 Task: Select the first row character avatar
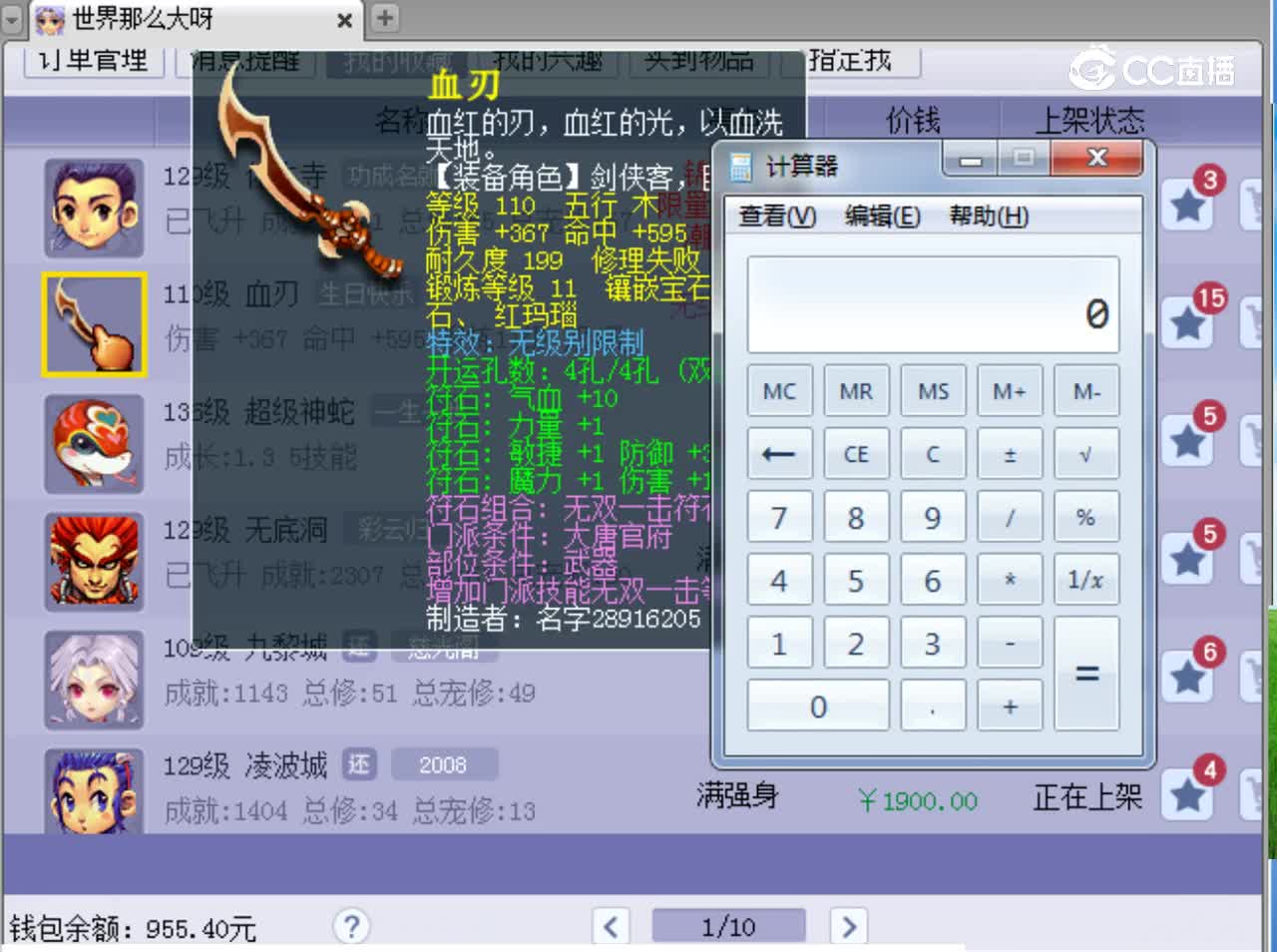click(x=94, y=208)
